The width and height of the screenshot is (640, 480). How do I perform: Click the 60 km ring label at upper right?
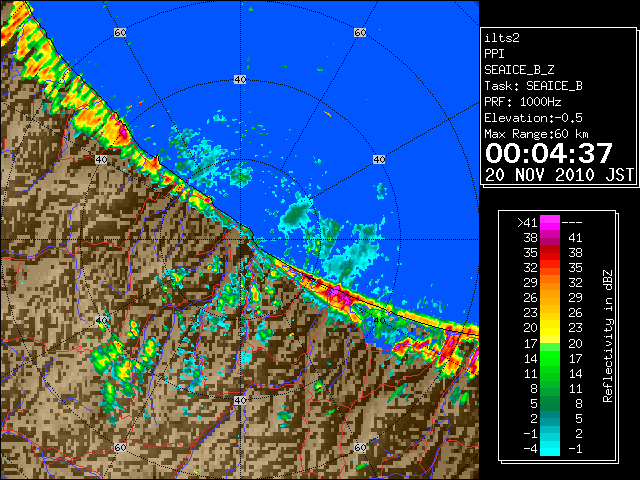point(360,32)
